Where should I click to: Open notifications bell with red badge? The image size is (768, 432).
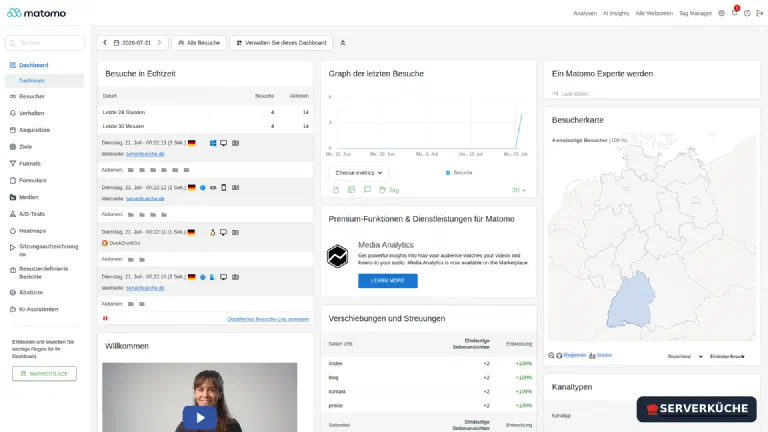[x=735, y=12]
